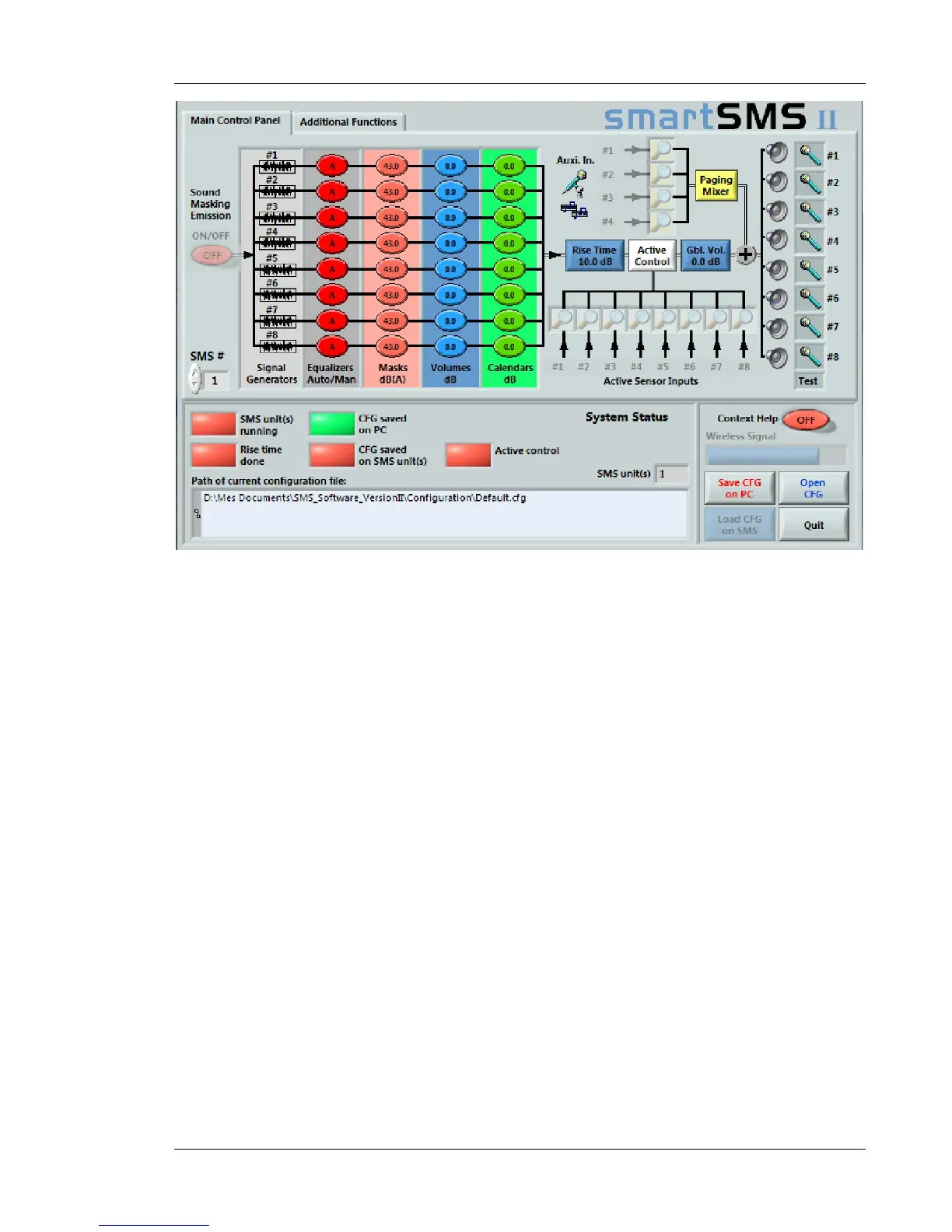
Task: Click Test magnifier icon for output #8
Action: [810, 355]
